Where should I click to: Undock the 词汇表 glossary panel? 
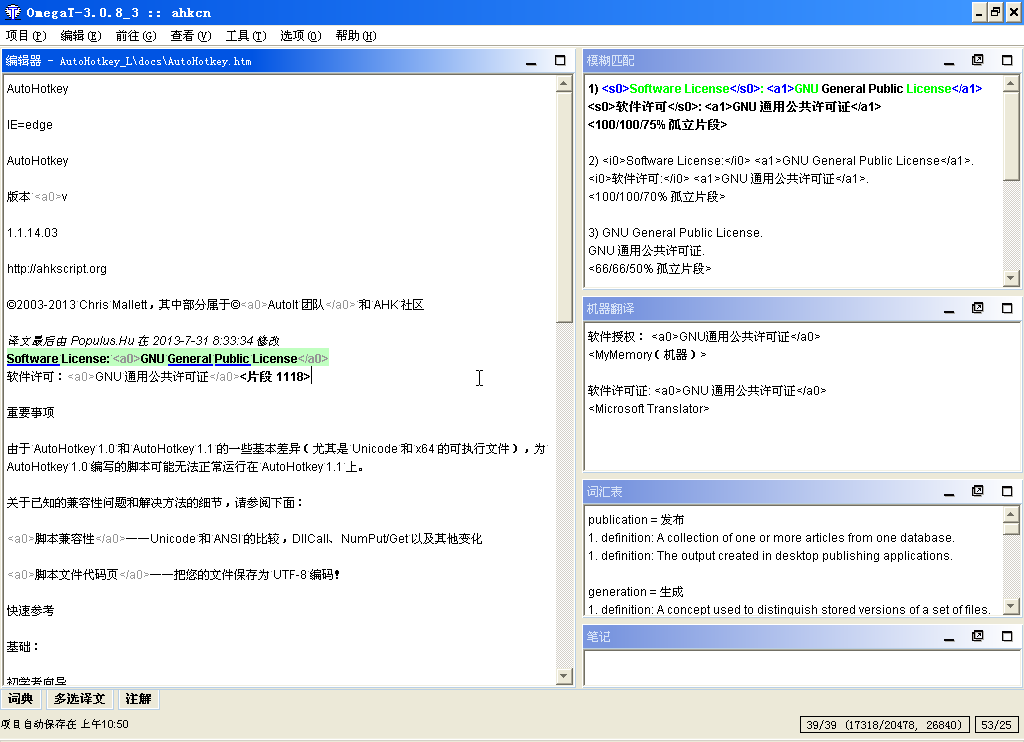tap(978, 491)
